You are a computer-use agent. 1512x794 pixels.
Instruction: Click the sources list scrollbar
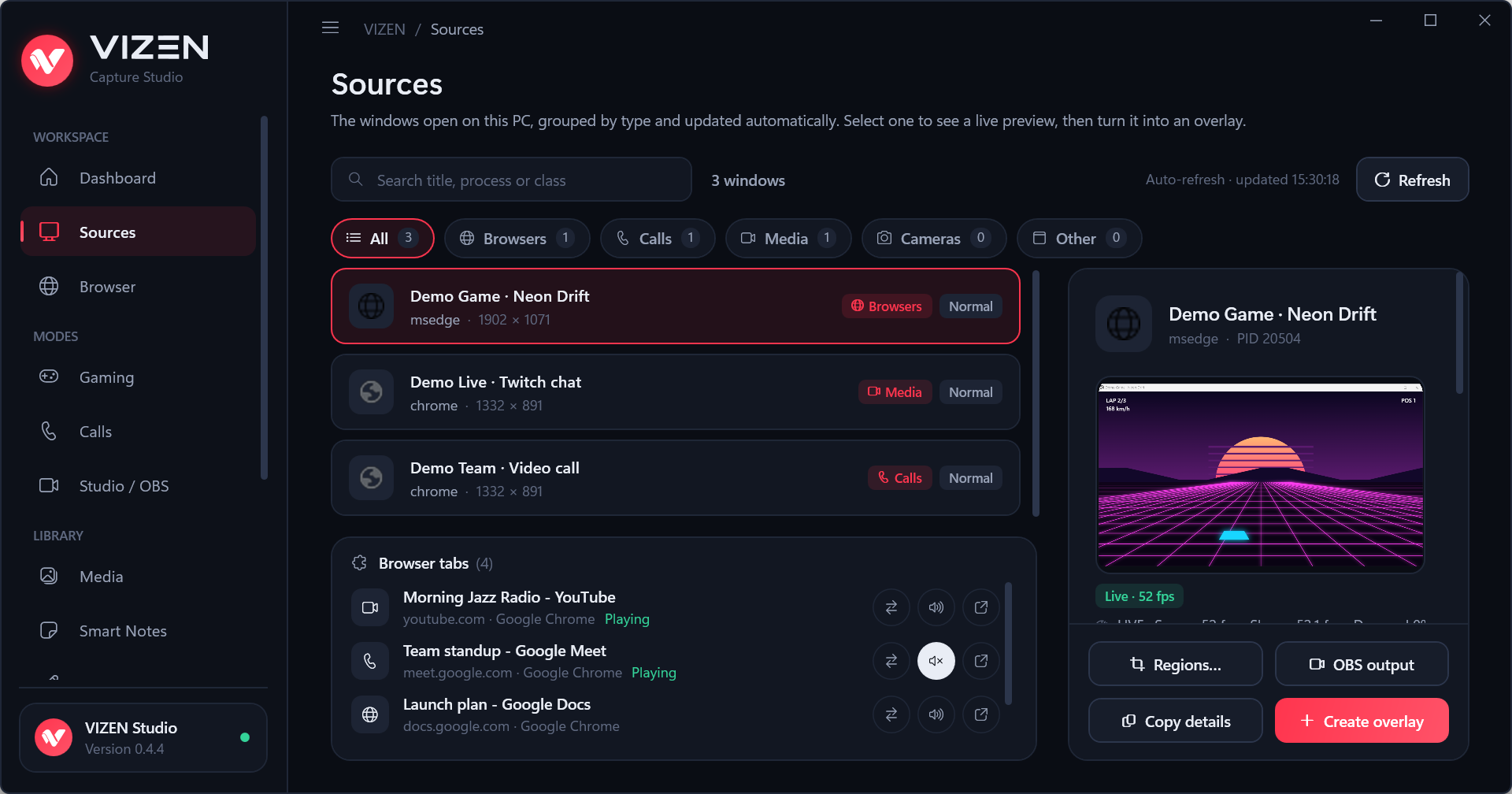pos(1036,394)
